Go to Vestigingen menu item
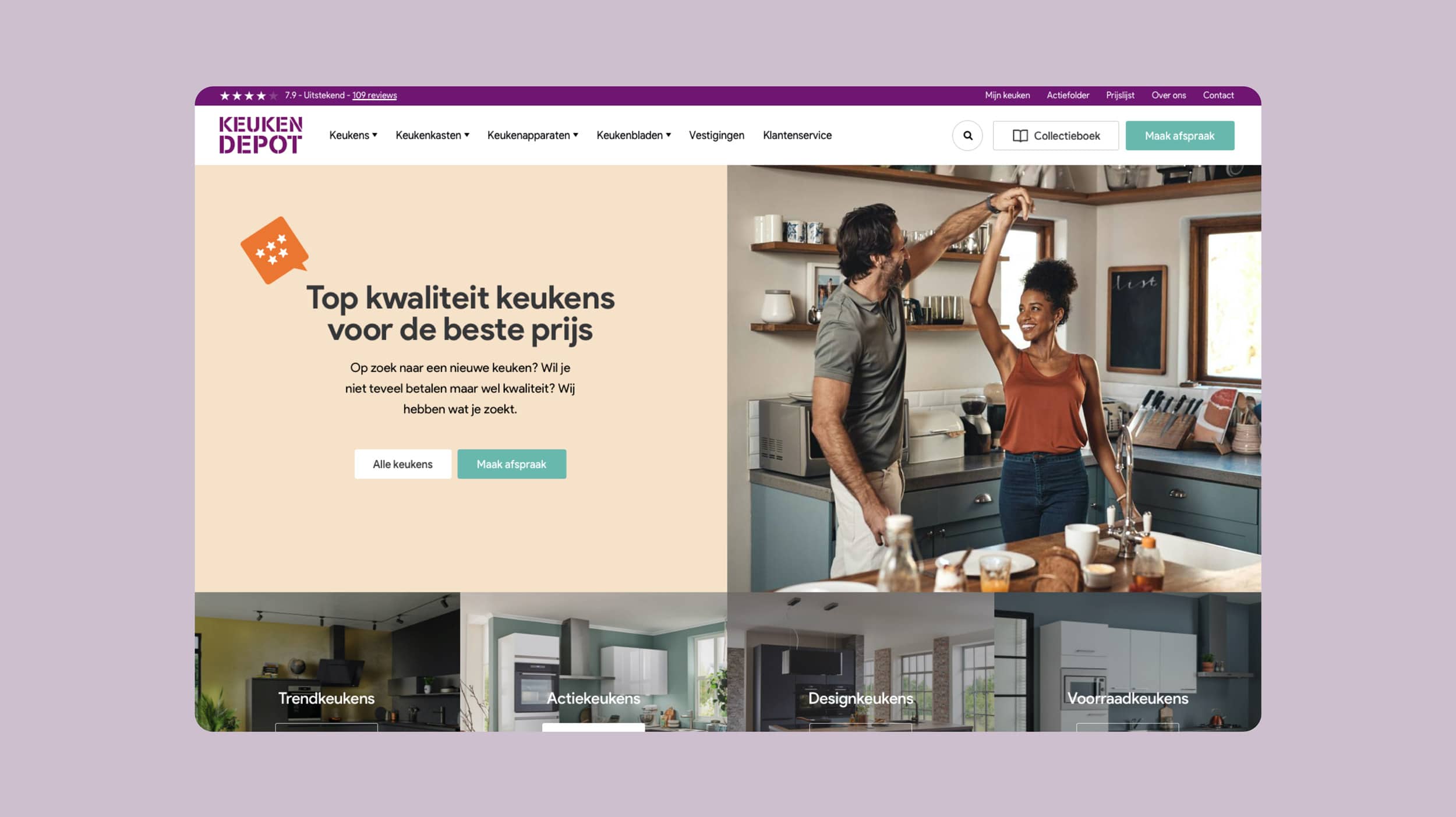Image resolution: width=1456 pixels, height=817 pixels. click(716, 135)
